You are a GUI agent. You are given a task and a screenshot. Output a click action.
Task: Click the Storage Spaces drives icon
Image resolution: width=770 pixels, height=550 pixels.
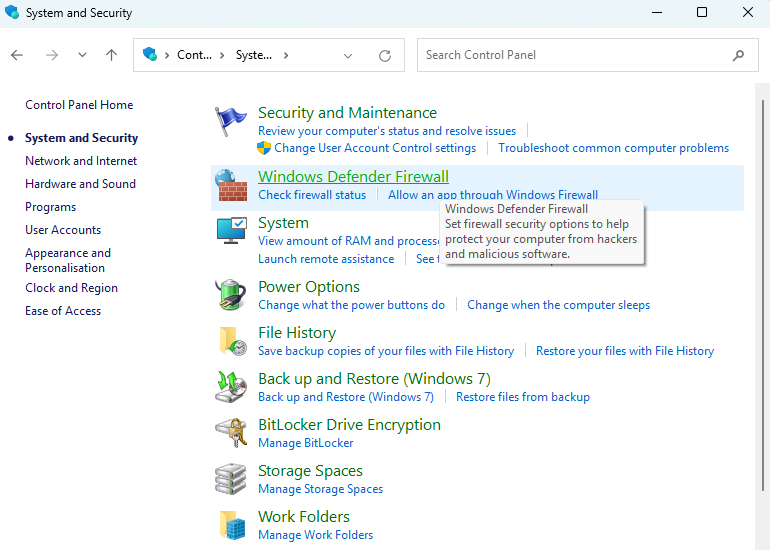(231, 479)
